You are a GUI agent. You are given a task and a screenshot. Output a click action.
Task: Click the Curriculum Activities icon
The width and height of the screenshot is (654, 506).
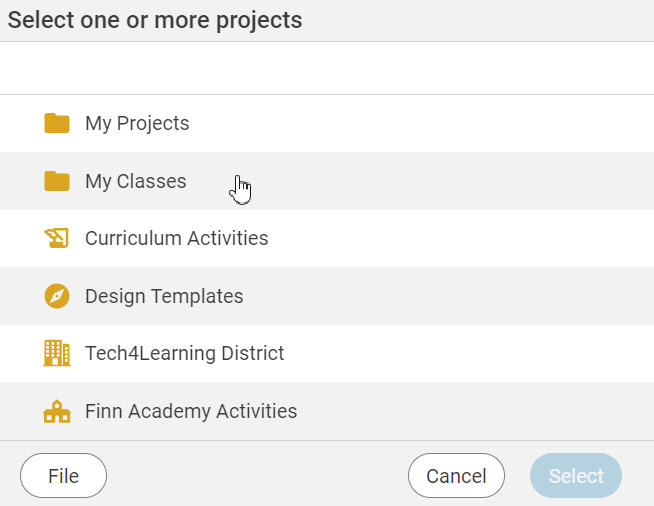pyautogui.click(x=57, y=239)
